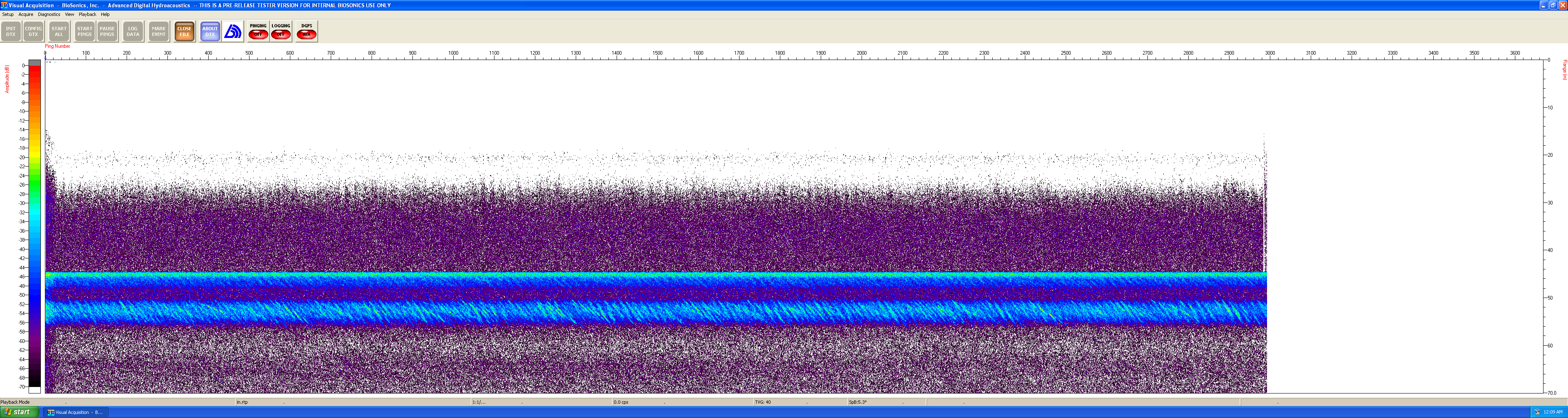Click the amplitude color scale bar
This screenshot has width=1568, height=418.
[x=35, y=226]
